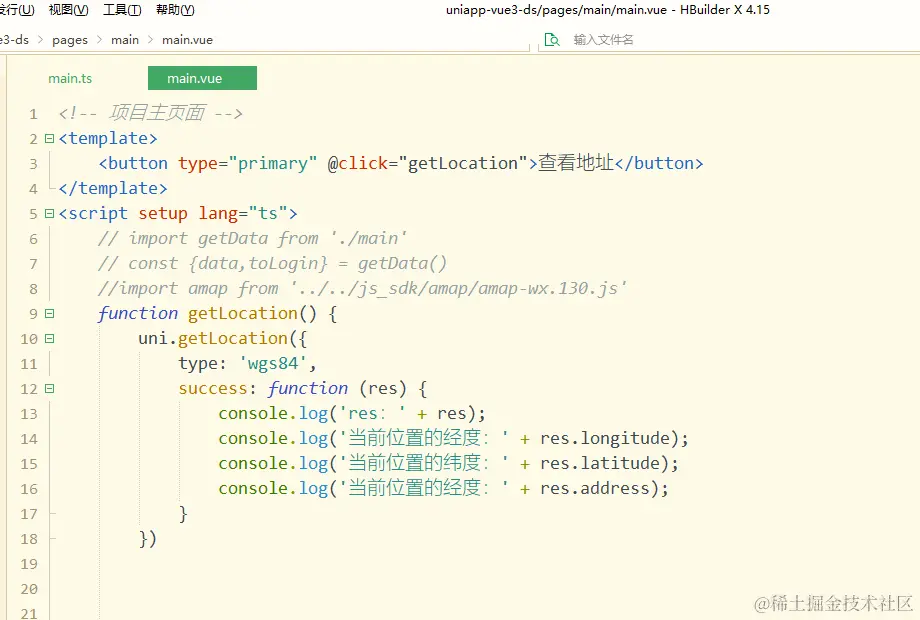This screenshot has height=620, width=920.
Task: Click the amap-wx.130.js import comment
Action: pos(362,289)
